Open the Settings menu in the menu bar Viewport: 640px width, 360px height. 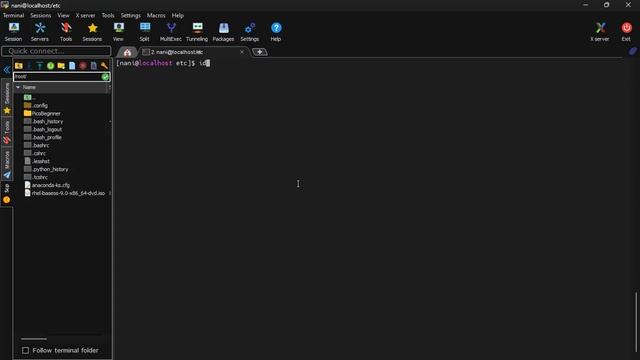131,16
